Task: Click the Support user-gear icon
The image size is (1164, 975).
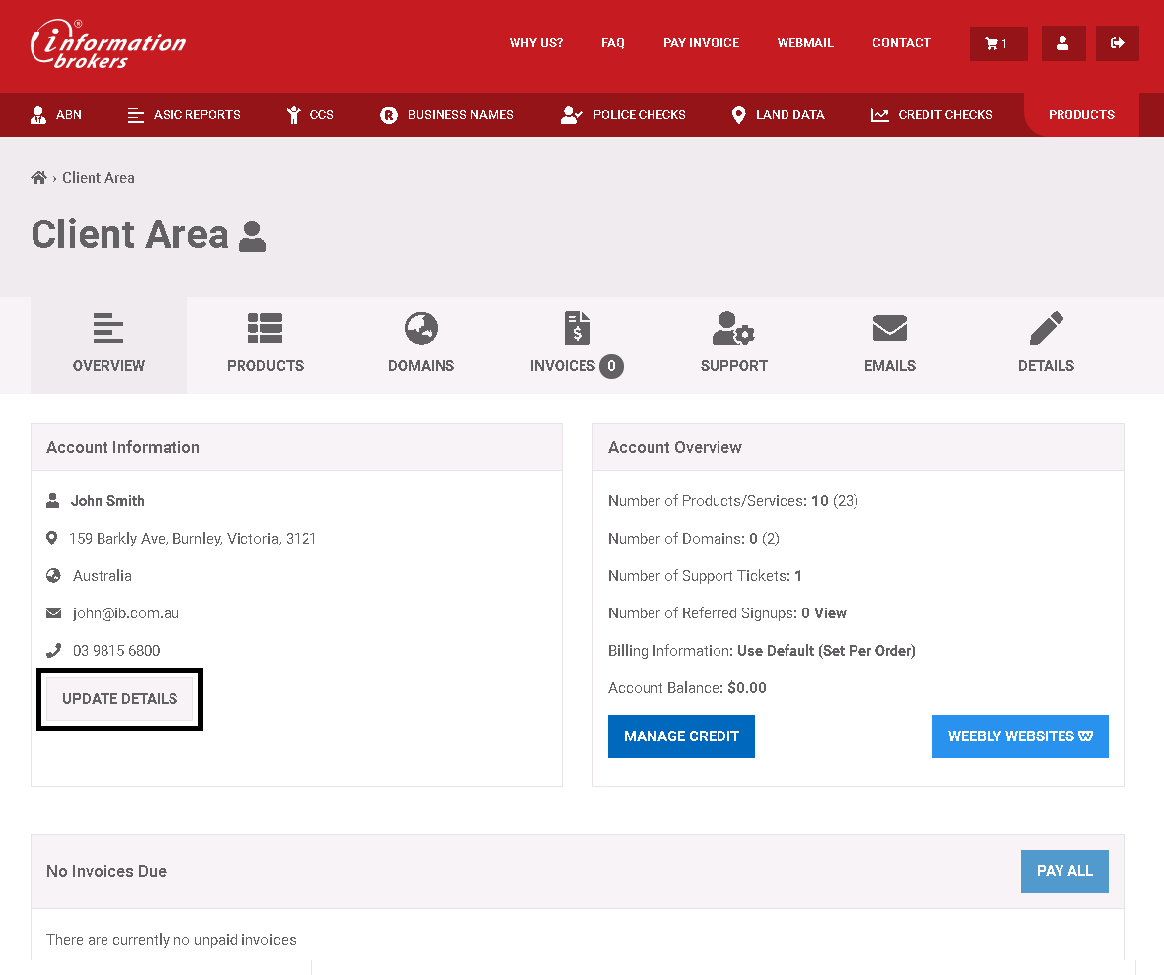Action: click(x=733, y=328)
